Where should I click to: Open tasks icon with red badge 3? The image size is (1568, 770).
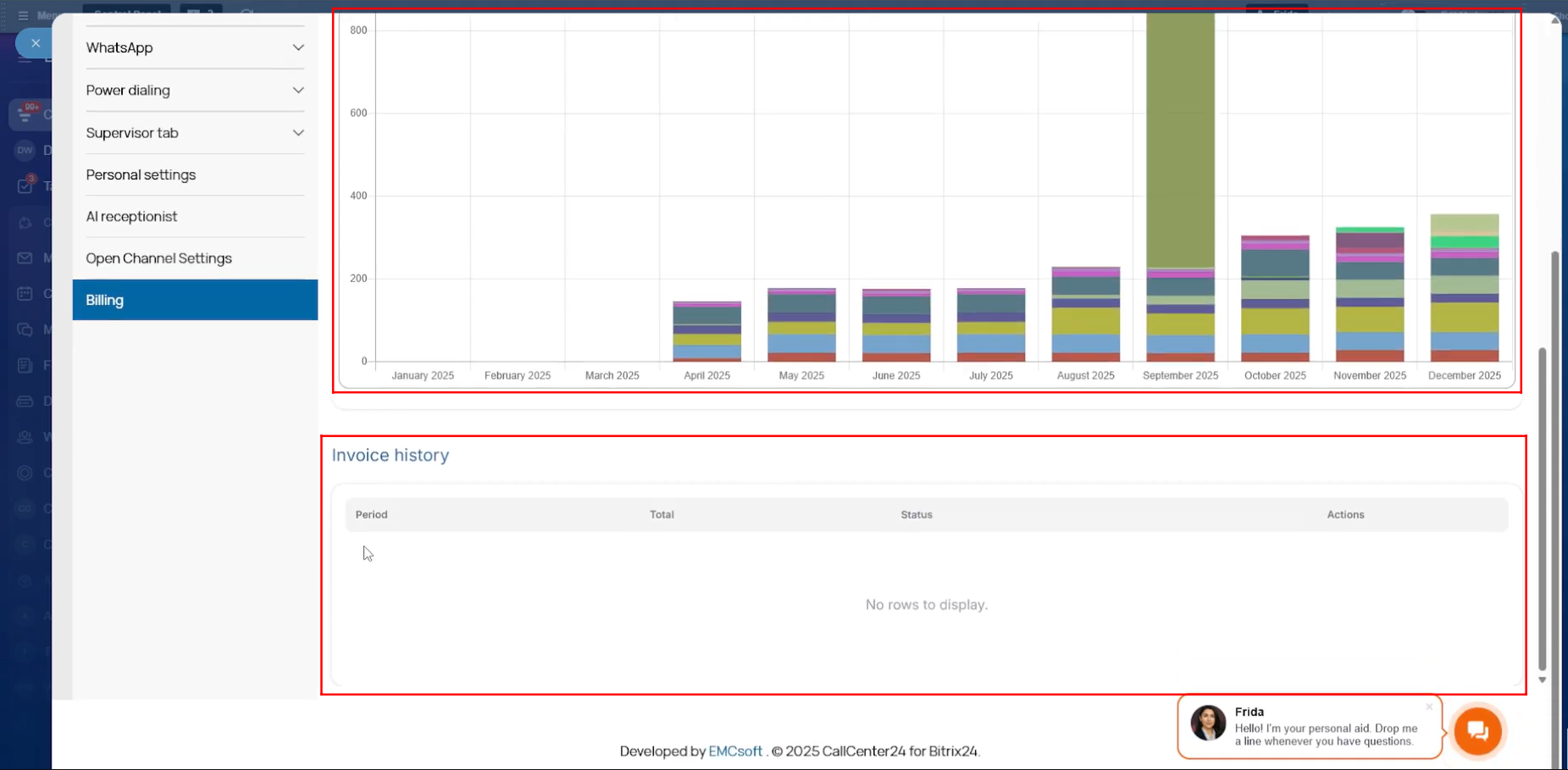[x=25, y=186]
